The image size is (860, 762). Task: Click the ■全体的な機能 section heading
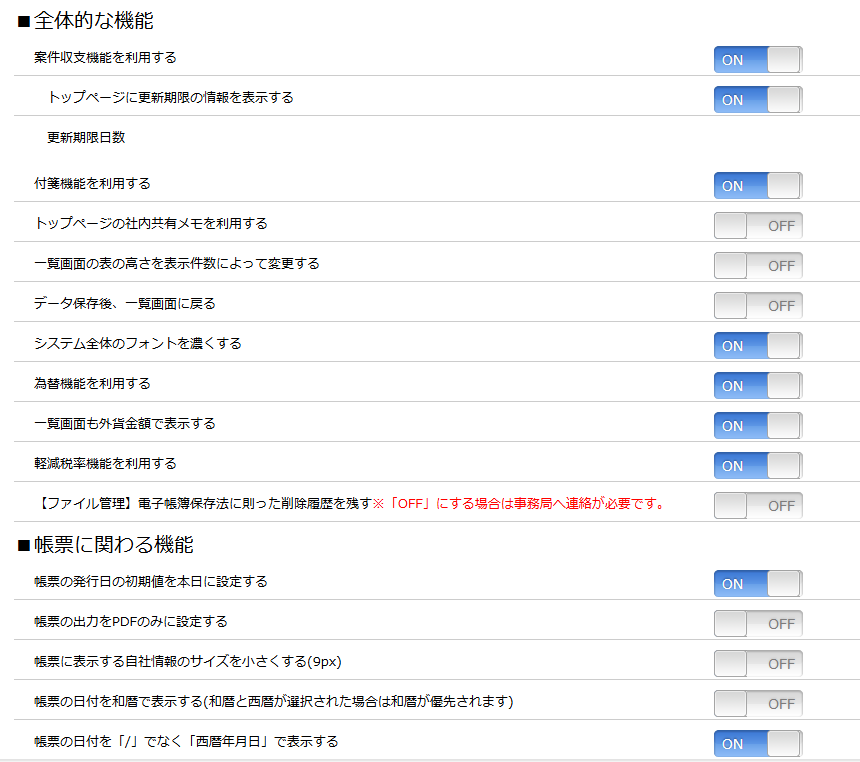(x=86, y=20)
